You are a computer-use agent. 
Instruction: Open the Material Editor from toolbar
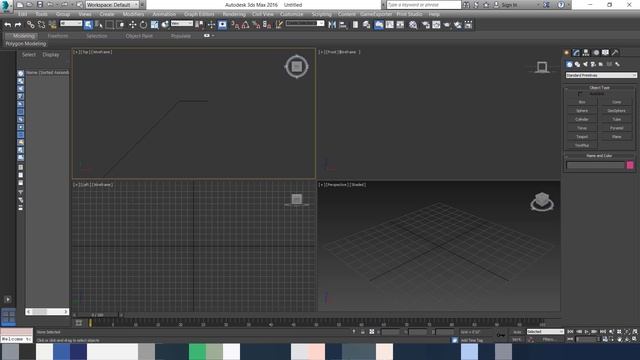413,25
